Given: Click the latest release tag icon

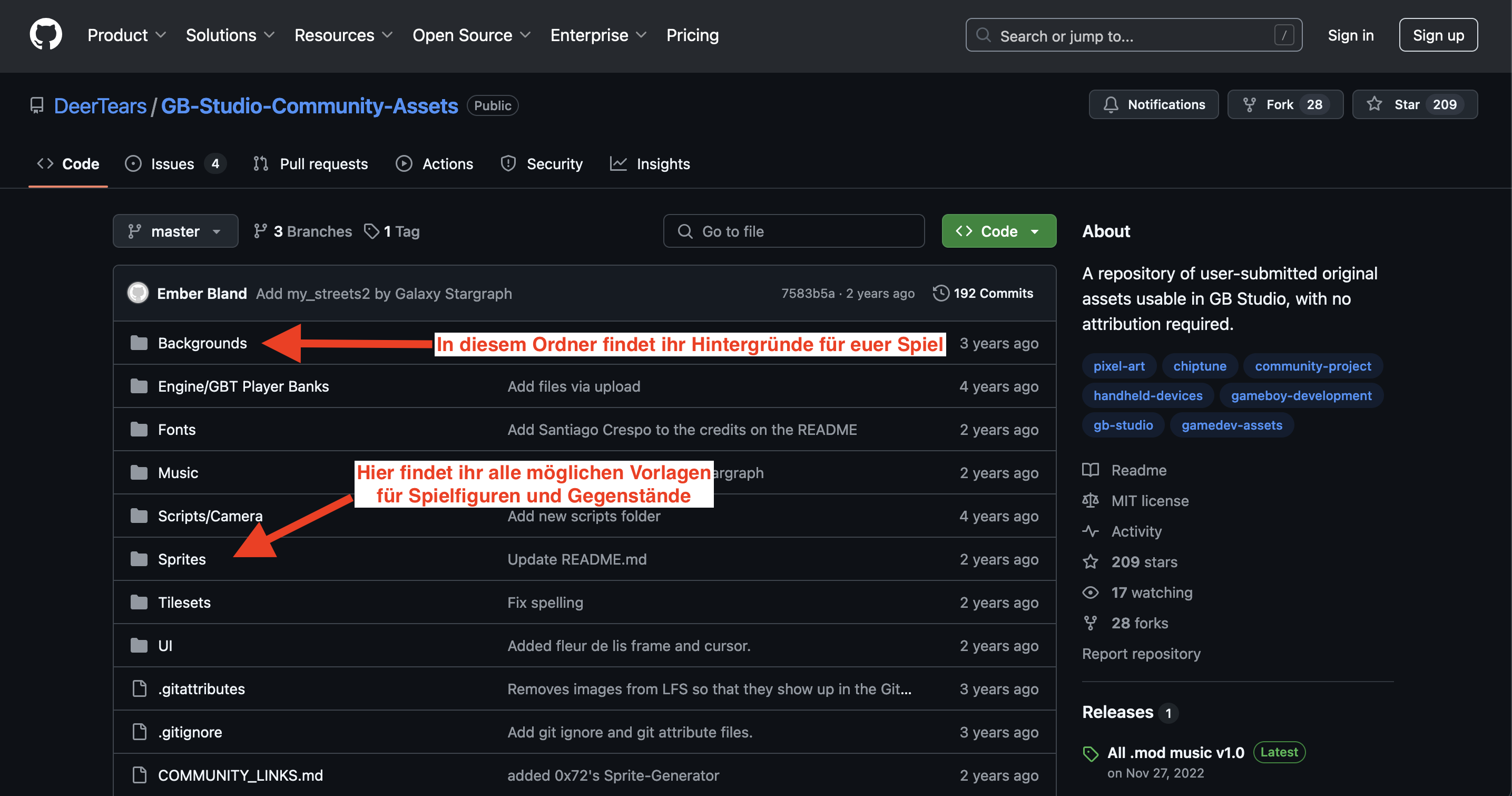Looking at the screenshot, I should point(1091,753).
